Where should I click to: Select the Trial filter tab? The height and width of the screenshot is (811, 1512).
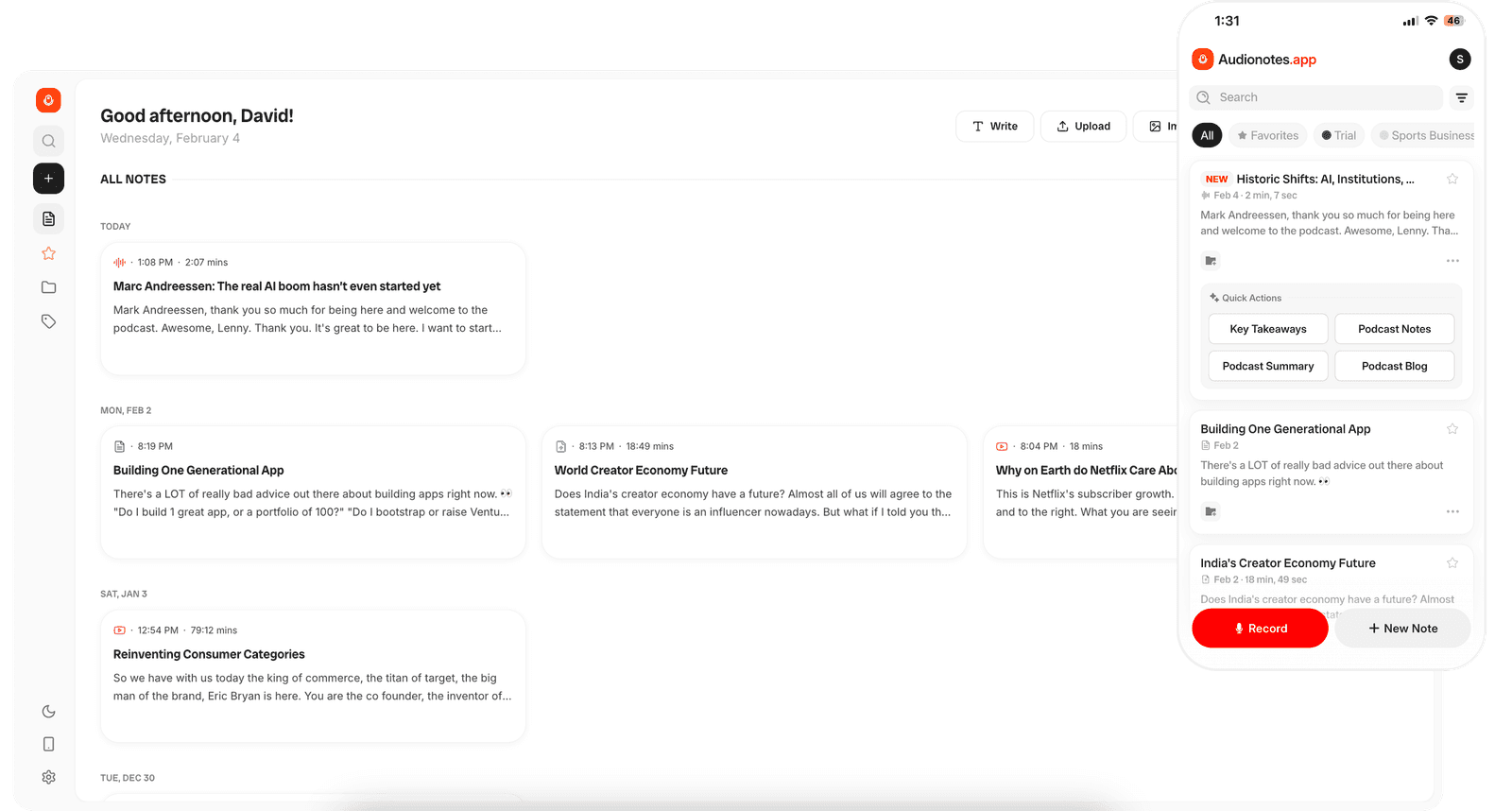coord(1338,135)
